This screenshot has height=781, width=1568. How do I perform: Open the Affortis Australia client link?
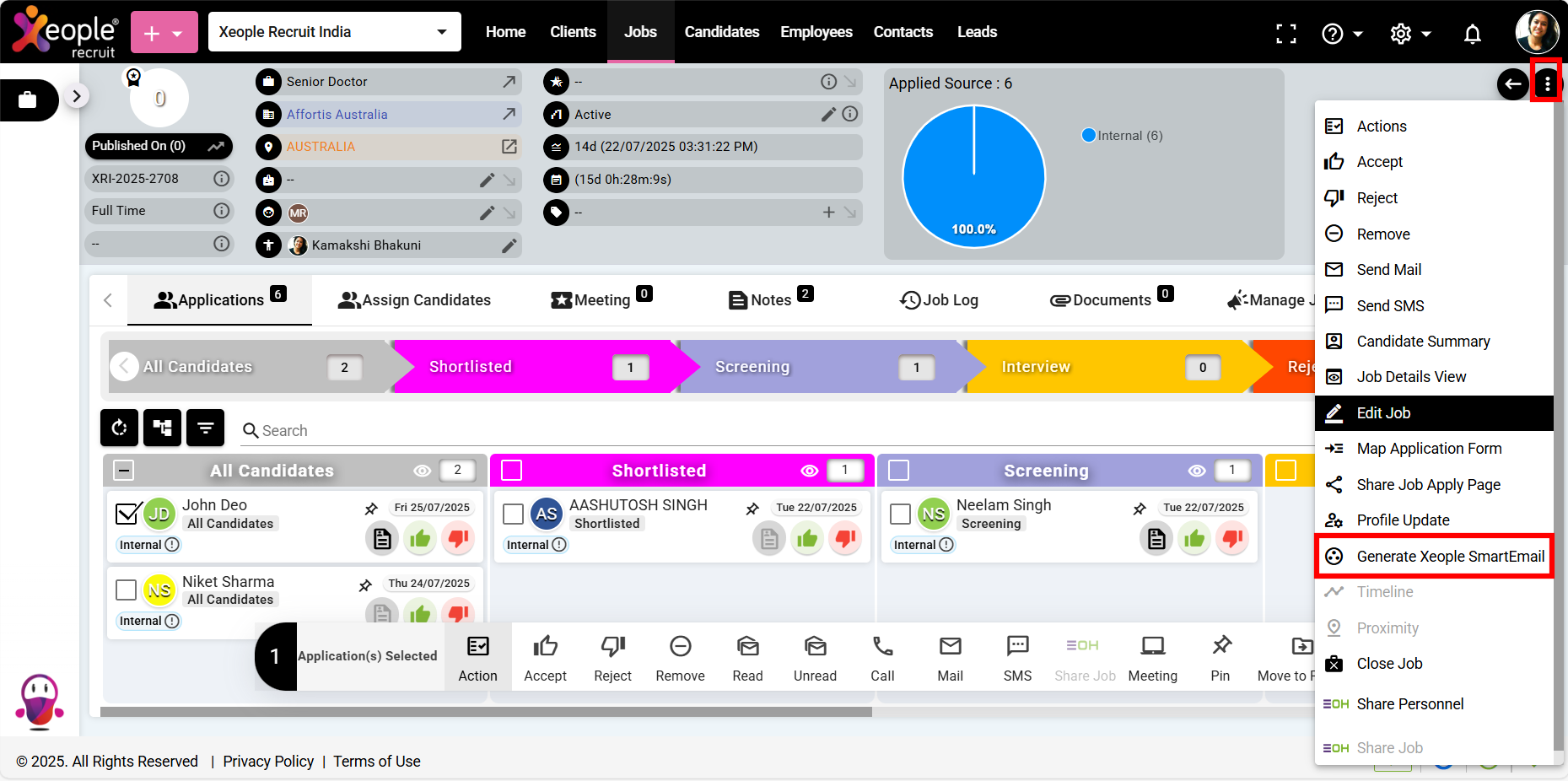(337, 115)
